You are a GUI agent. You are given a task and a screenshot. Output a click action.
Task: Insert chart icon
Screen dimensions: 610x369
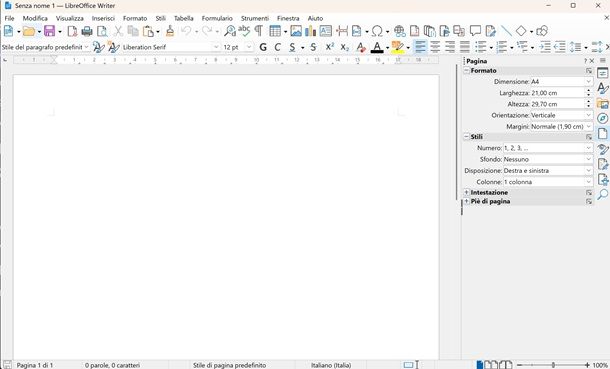(310, 31)
